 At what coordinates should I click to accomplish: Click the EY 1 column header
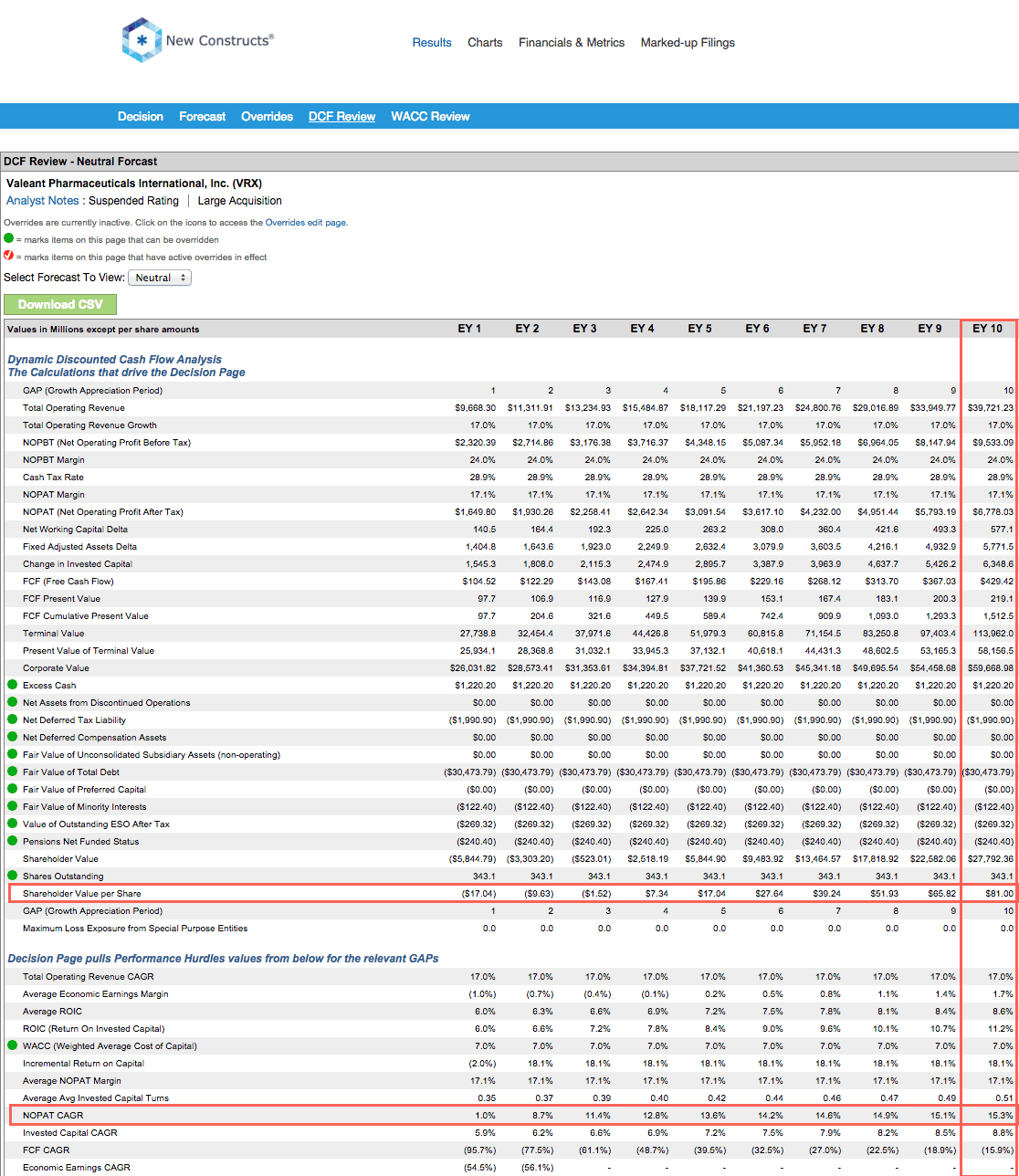point(469,329)
